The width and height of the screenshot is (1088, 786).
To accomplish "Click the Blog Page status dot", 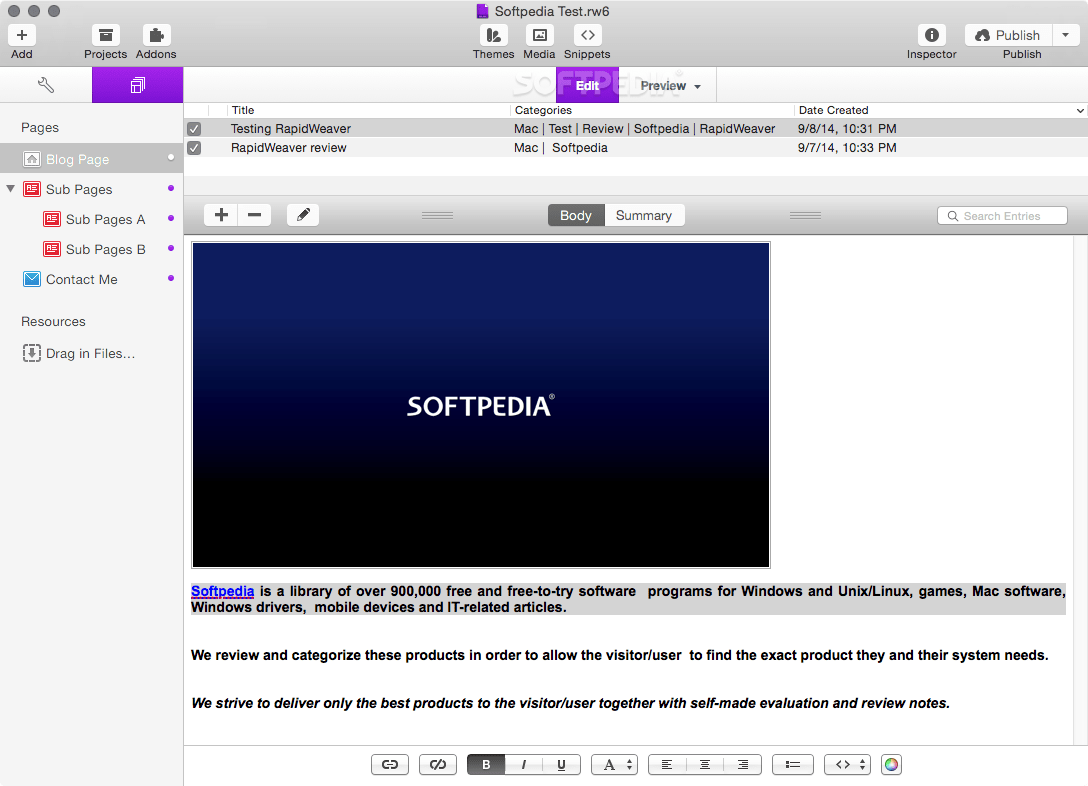I will point(171,157).
